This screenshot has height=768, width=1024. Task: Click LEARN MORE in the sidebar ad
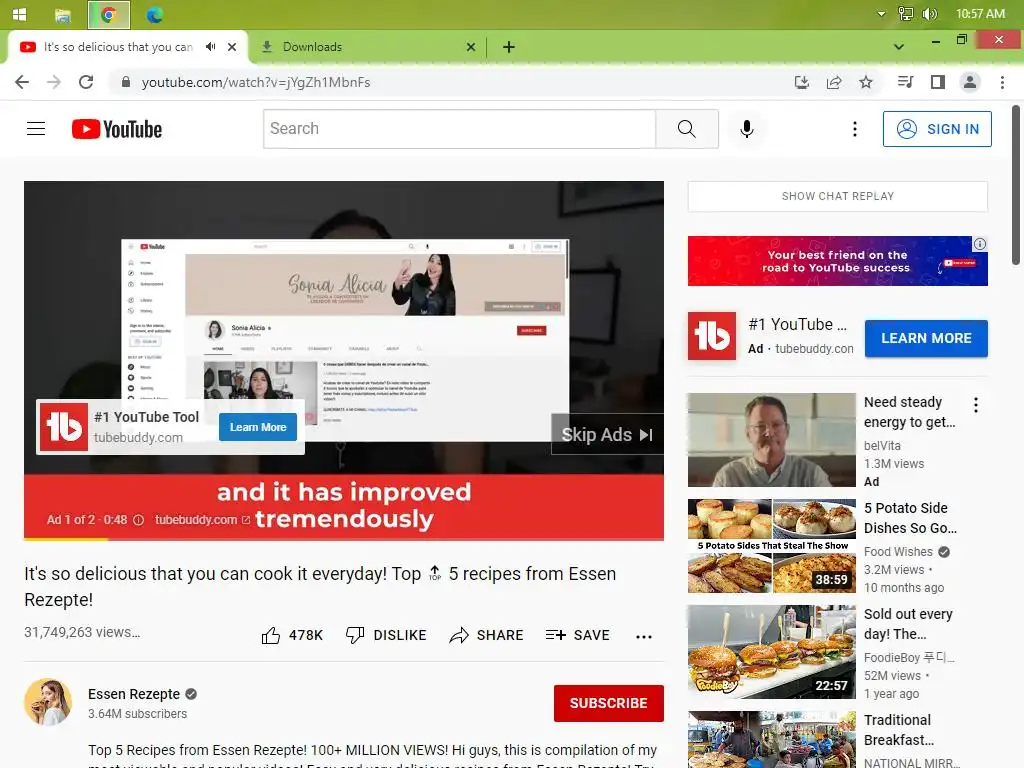click(926, 338)
